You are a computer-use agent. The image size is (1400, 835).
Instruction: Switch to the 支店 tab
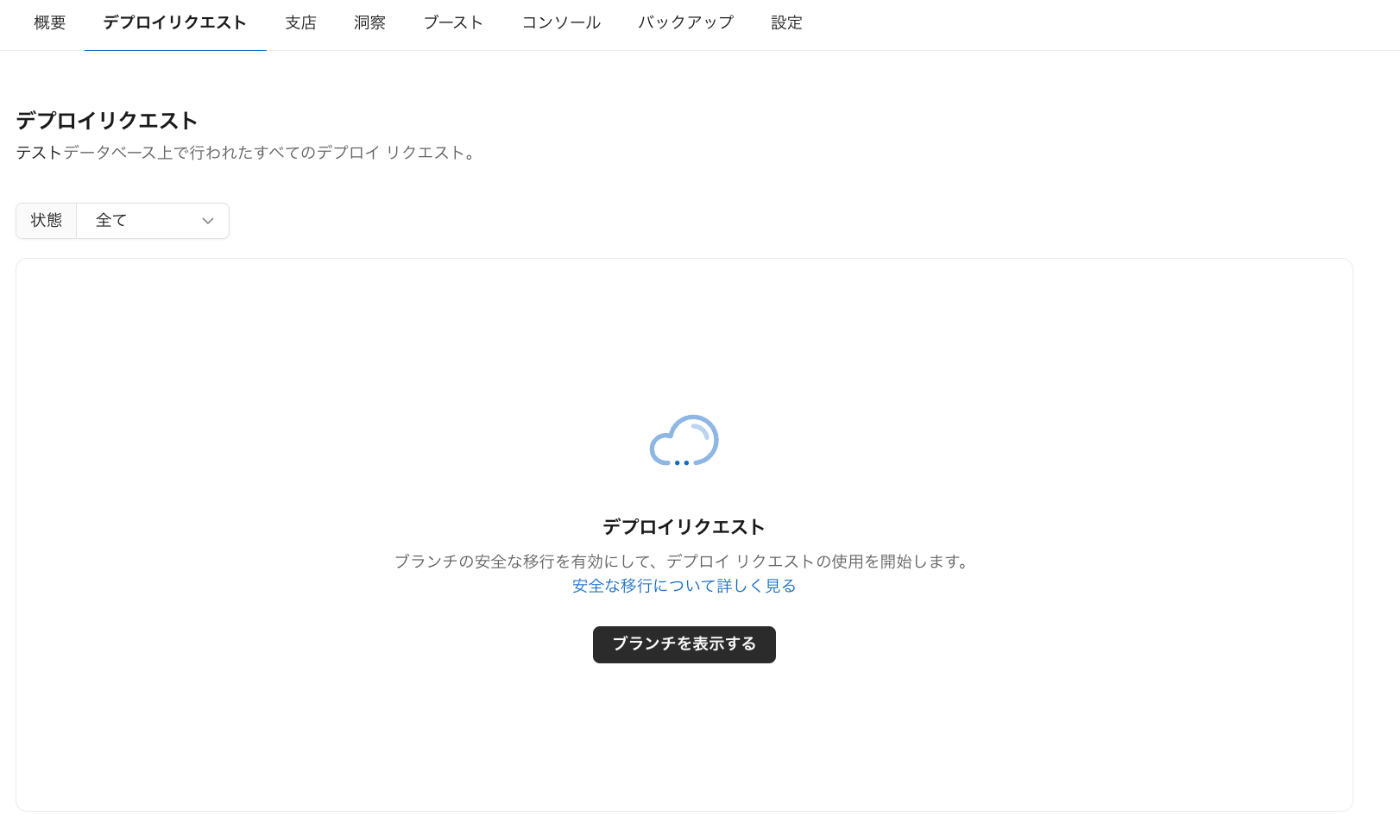pyautogui.click(x=301, y=22)
